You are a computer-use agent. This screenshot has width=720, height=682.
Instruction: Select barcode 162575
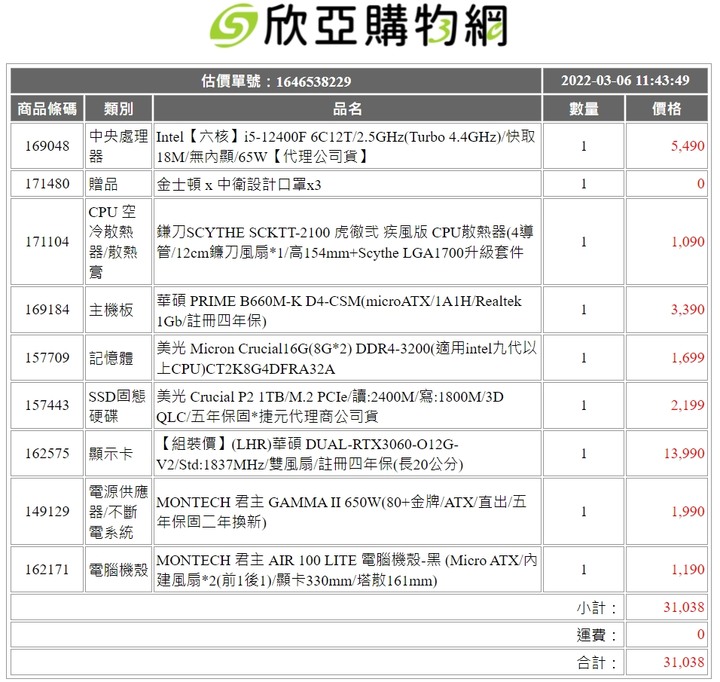click(47, 454)
